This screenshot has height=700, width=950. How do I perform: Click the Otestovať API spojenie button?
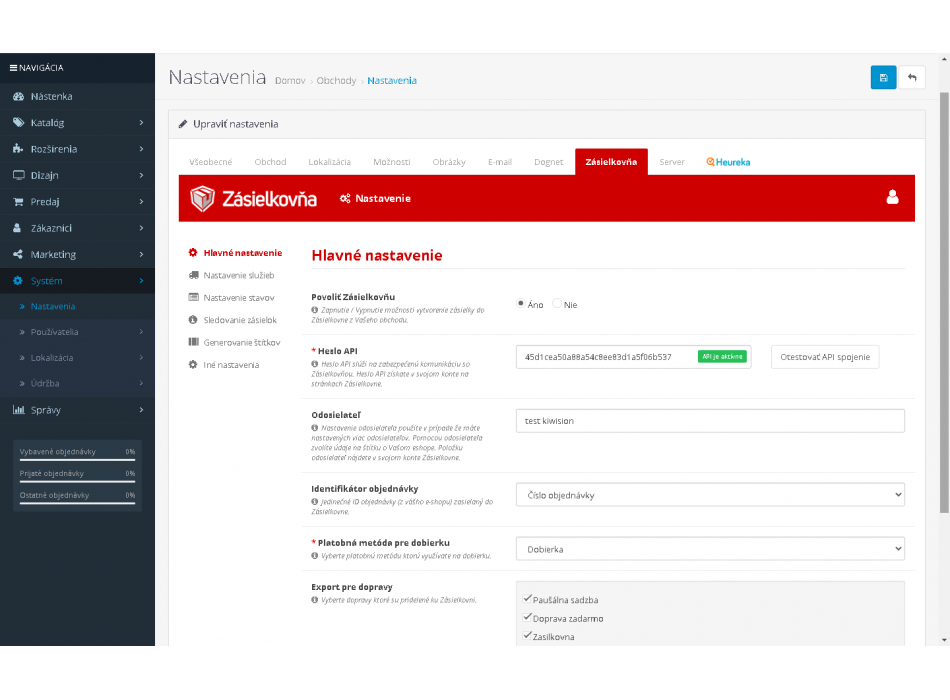coord(825,357)
